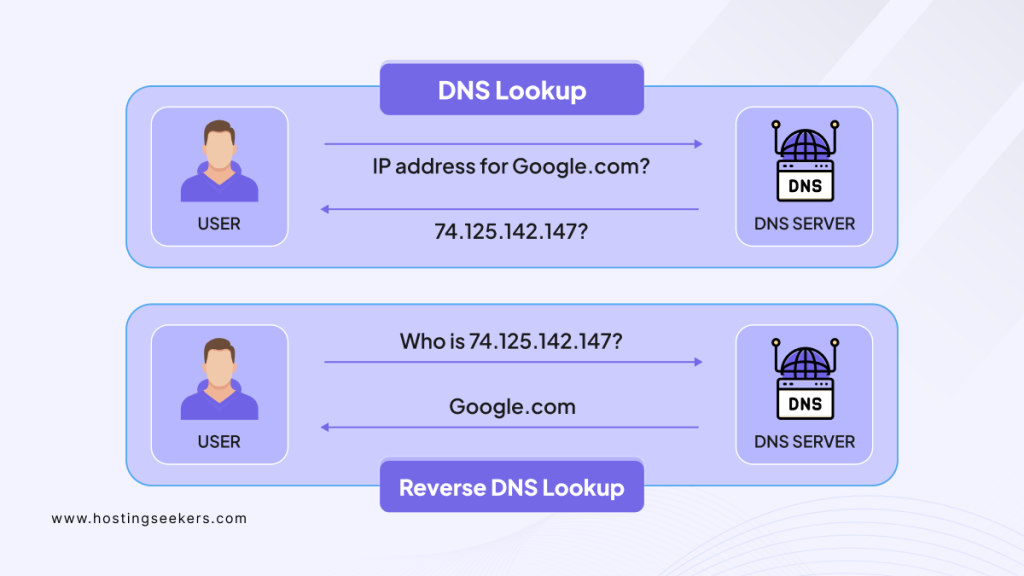Click the 'Google.com' response label
The image size is (1024, 576).
[x=511, y=407]
